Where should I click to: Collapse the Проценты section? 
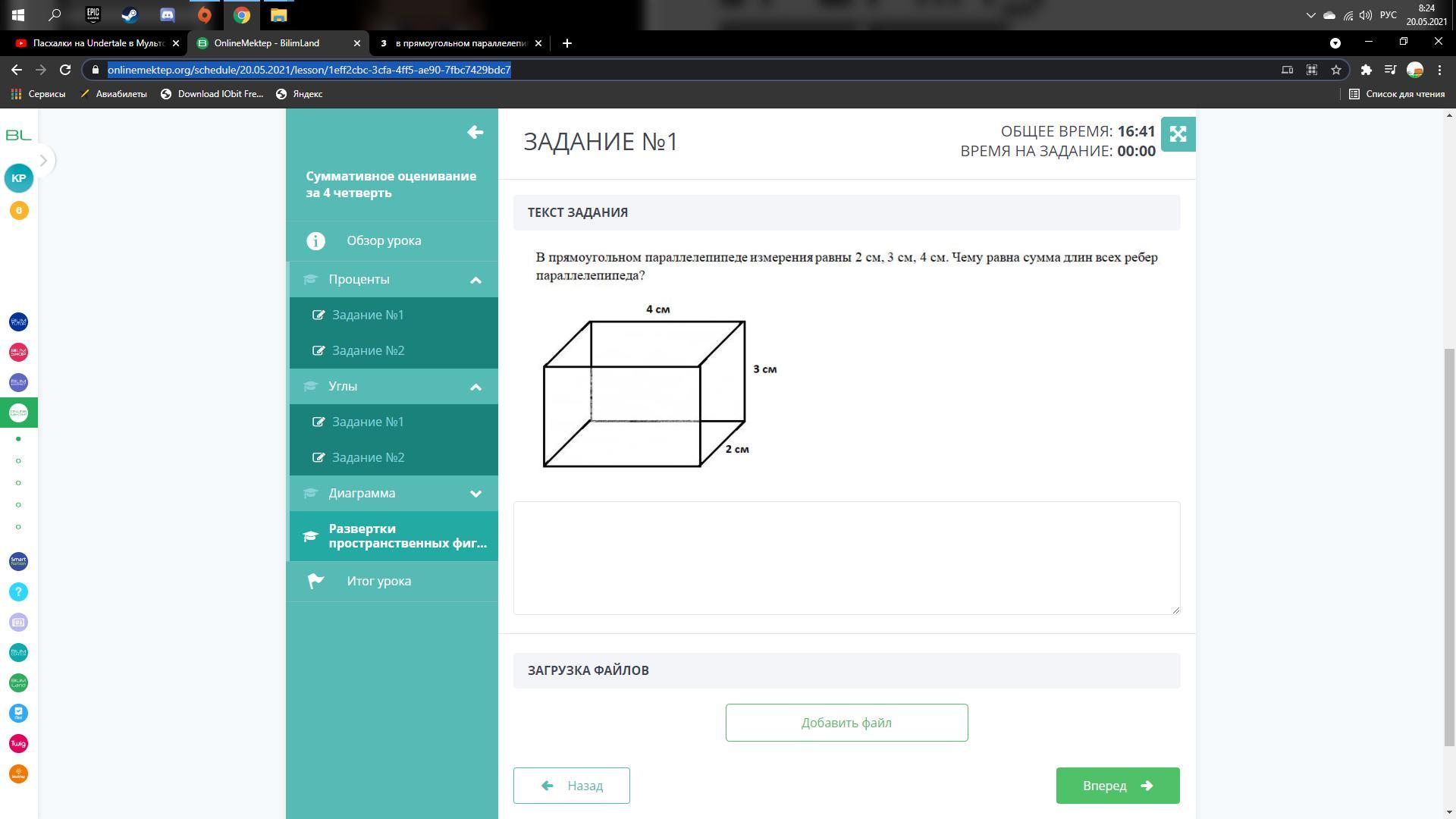[x=475, y=280]
